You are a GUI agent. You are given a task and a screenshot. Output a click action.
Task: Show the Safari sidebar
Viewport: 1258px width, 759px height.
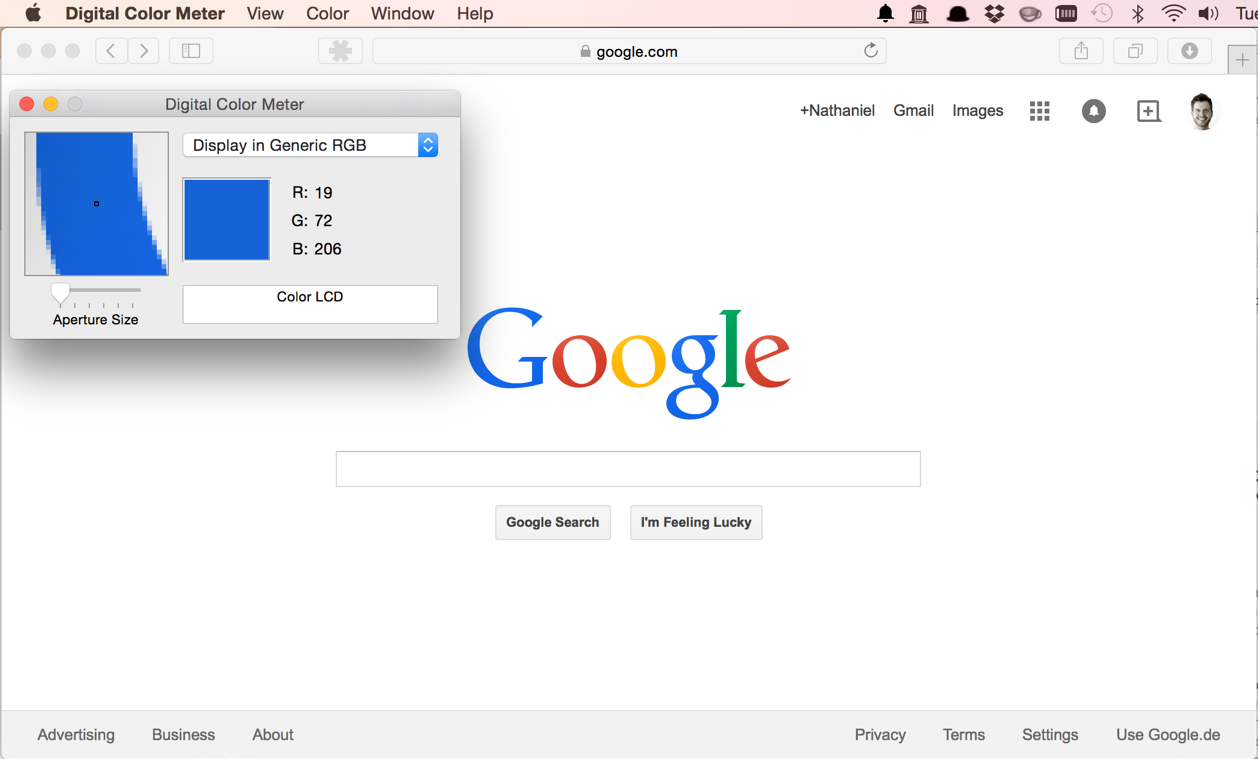click(x=191, y=51)
